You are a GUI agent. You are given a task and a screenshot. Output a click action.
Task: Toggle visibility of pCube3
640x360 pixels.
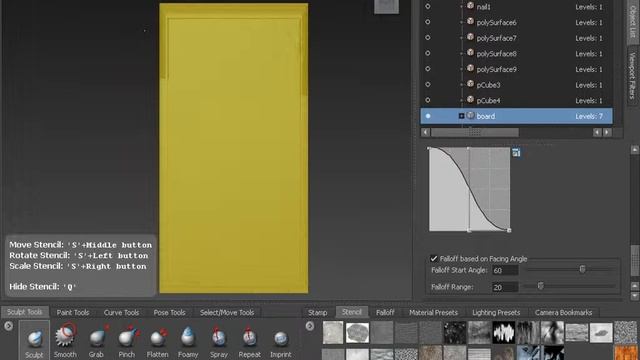[x=428, y=84]
